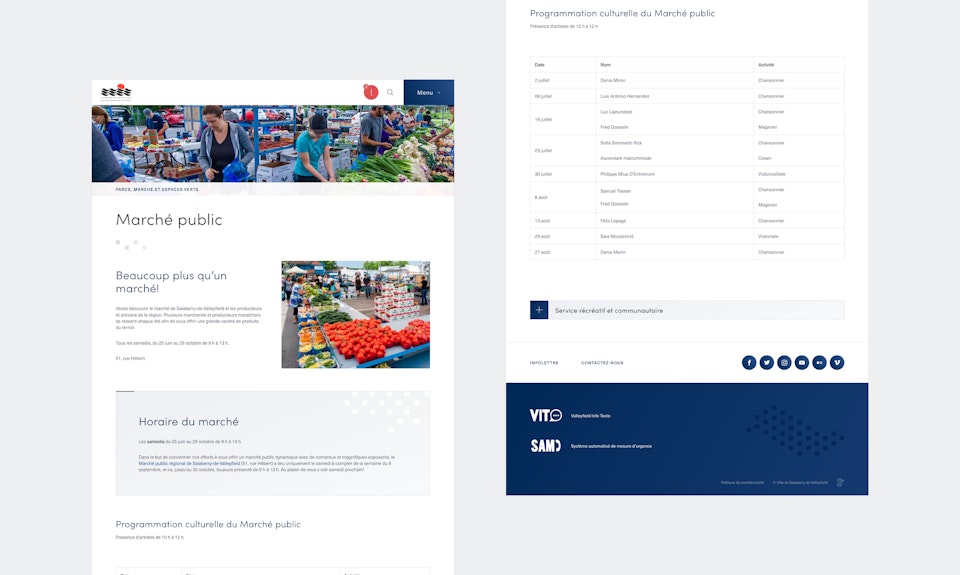The height and width of the screenshot is (575, 960).
Task: Click the VIT Valleyfield Info Texte logo
Action: click(546, 415)
